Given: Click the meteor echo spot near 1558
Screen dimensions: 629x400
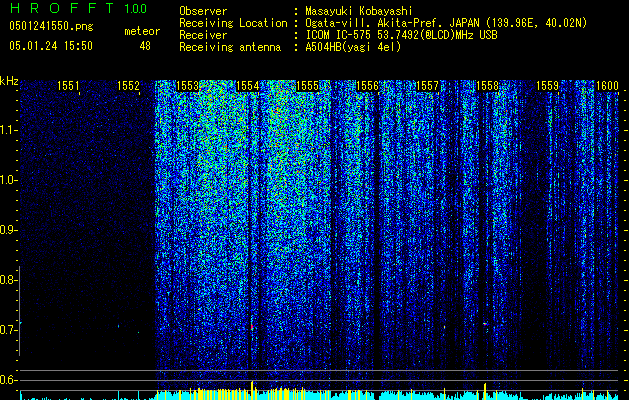Looking at the screenshot, I should click(x=486, y=323).
